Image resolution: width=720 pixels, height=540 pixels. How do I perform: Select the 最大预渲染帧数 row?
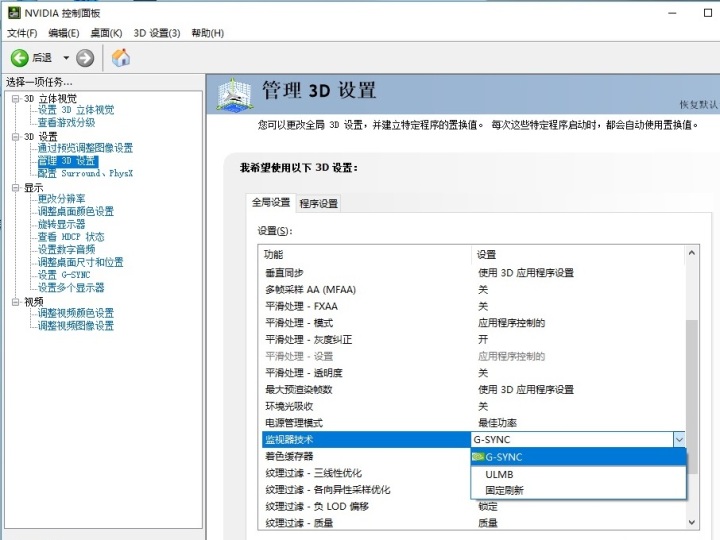click(473, 389)
